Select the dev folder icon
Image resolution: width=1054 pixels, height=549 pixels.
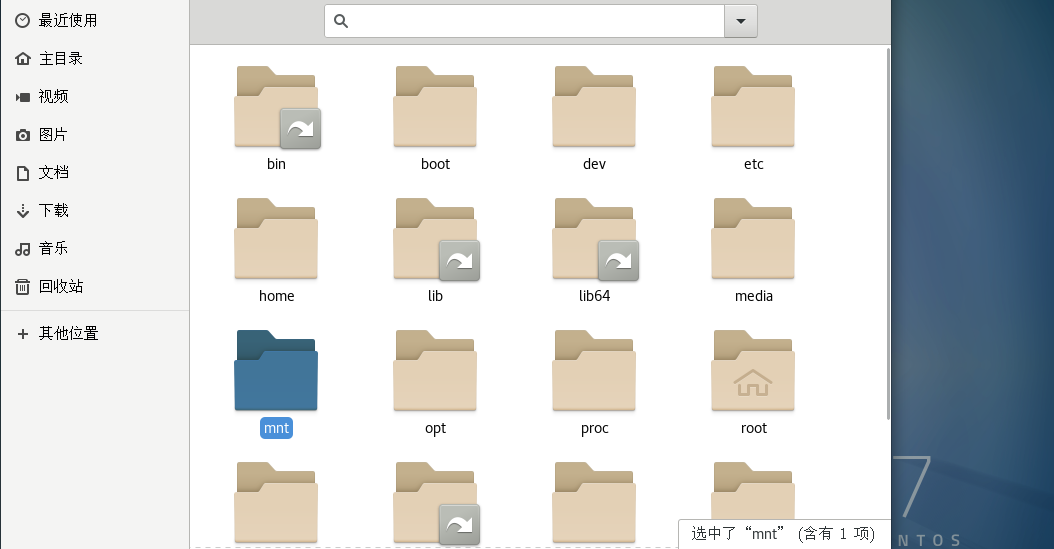[594, 107]
